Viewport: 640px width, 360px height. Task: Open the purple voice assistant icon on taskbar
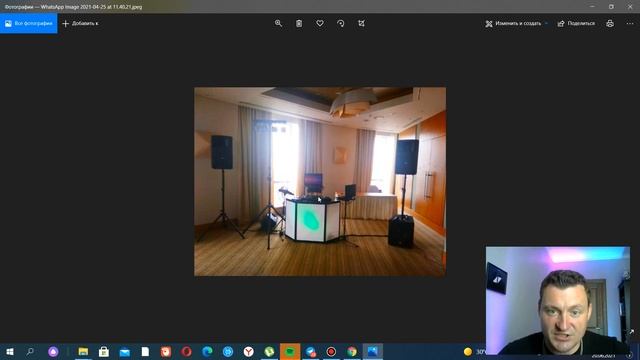[x=53, y=351]
